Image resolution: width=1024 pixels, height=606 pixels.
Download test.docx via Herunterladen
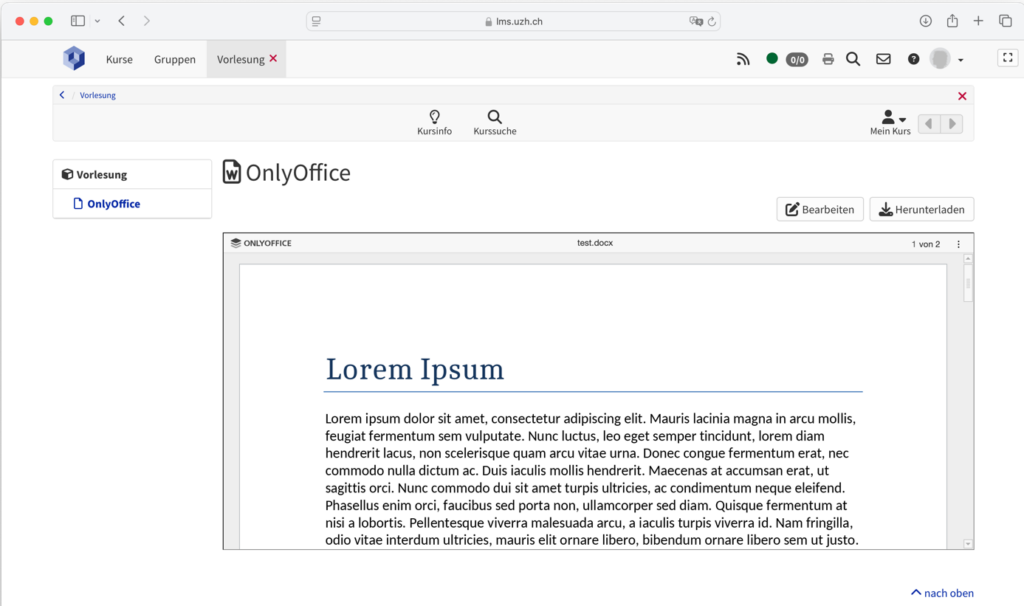point(921,209)
